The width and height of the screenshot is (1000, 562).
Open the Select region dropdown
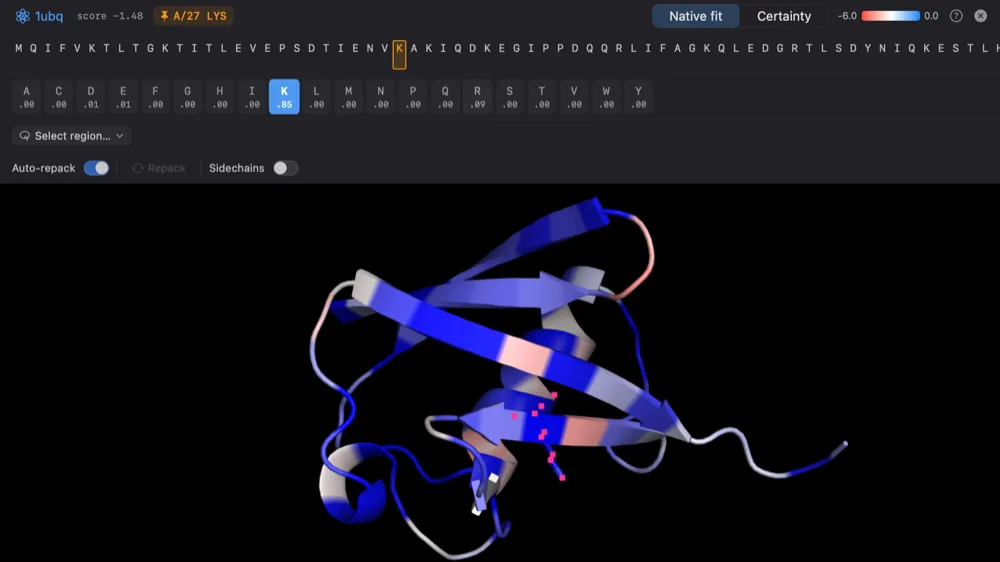point(71,136)
